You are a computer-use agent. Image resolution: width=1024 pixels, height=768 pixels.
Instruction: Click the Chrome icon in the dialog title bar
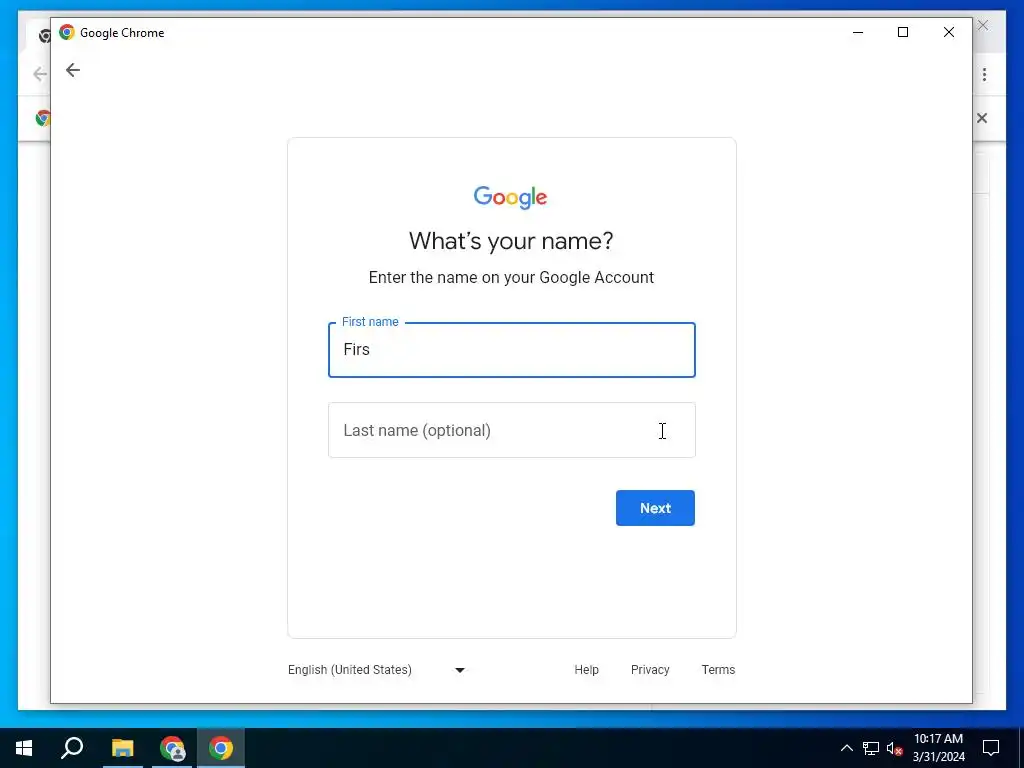click(67, 32)
